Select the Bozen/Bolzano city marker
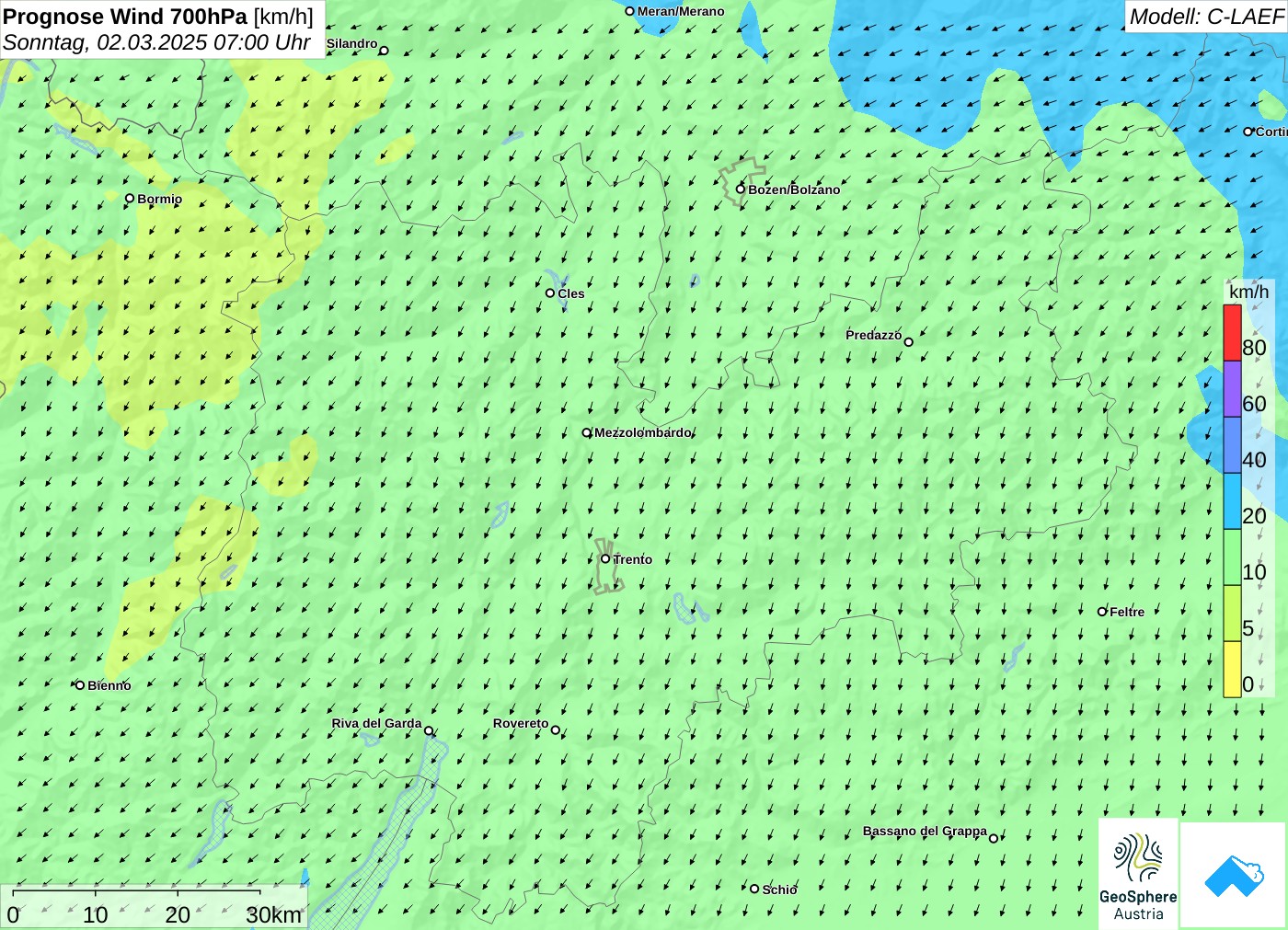 (x=741, y=189)
